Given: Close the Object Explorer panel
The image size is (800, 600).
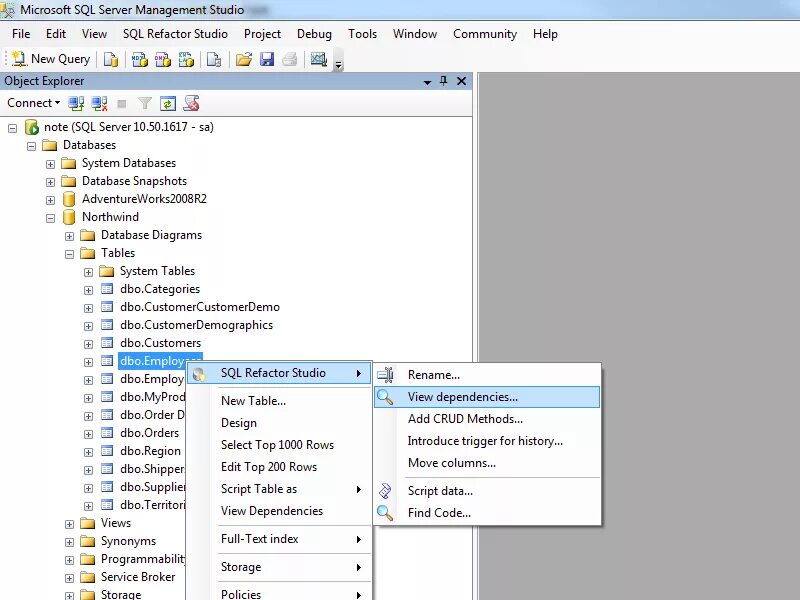Looking at the screenshot, I should point(461,81).
